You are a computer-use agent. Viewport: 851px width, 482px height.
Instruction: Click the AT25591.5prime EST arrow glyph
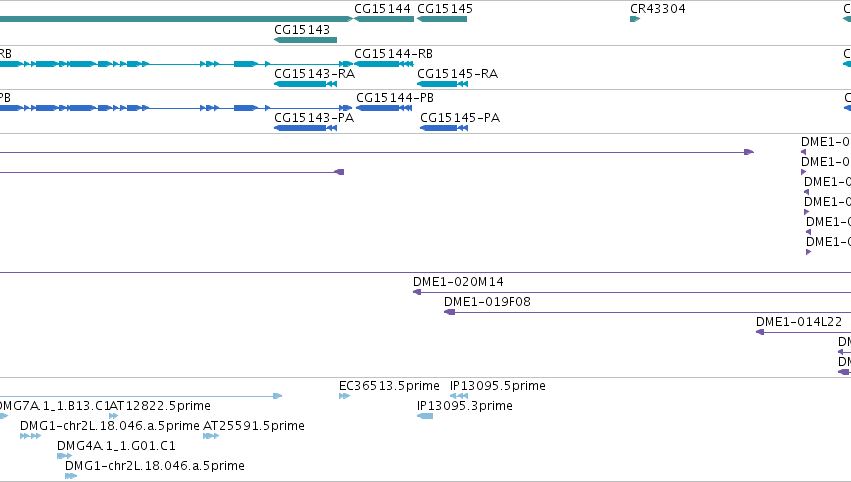[x=211, y=436]
